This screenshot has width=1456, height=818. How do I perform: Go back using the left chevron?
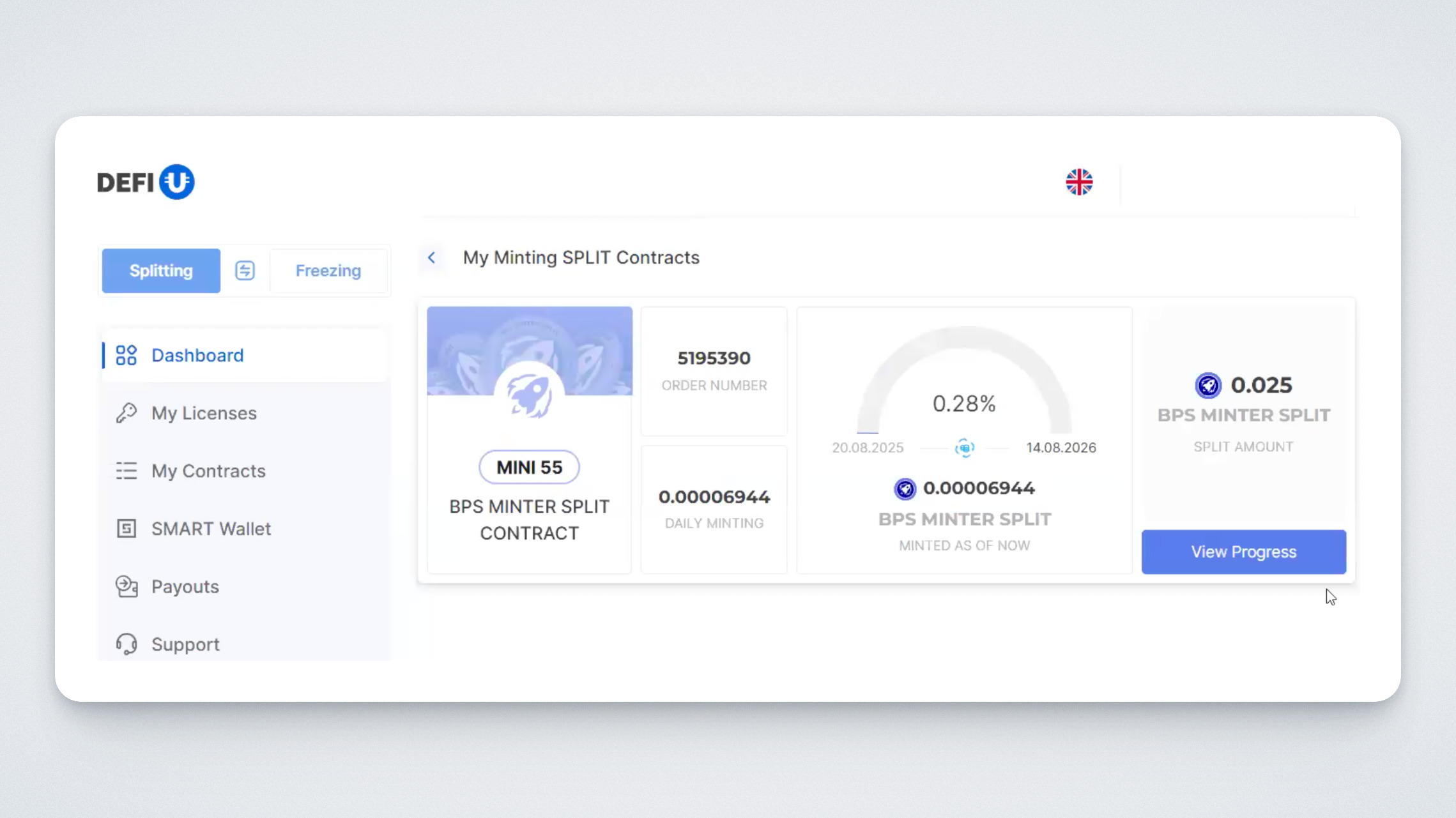[432, 257]
